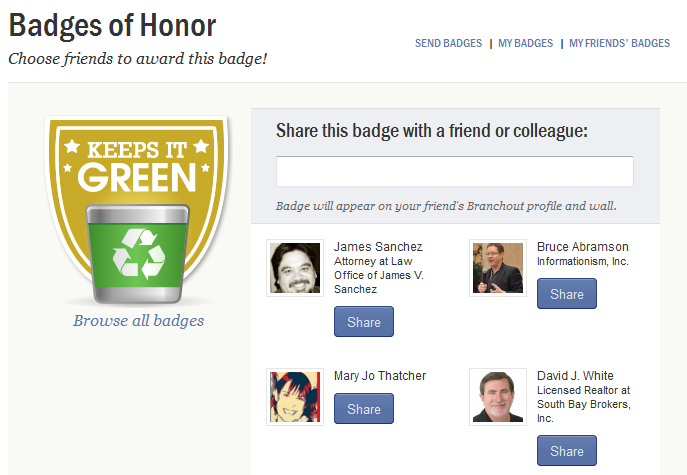Go to Send Badges section
Screen dimensions: 687x475
coord(448,43)
